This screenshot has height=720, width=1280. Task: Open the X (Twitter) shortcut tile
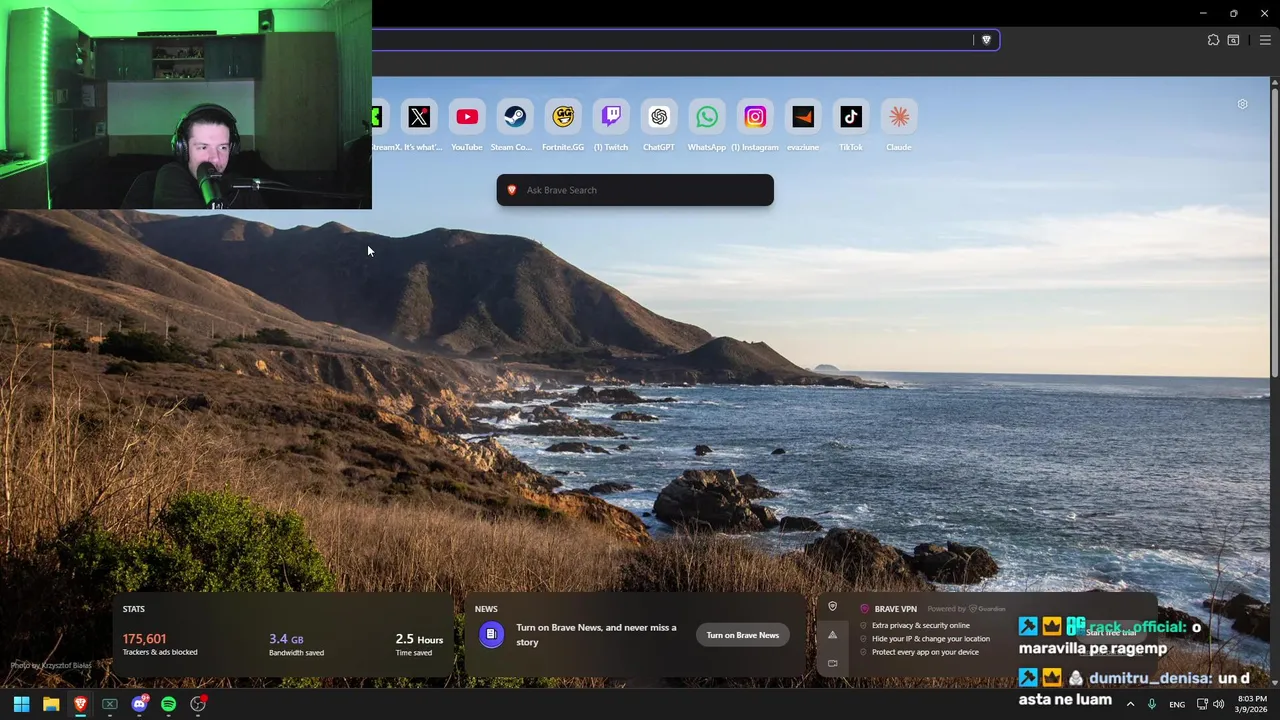419,117
